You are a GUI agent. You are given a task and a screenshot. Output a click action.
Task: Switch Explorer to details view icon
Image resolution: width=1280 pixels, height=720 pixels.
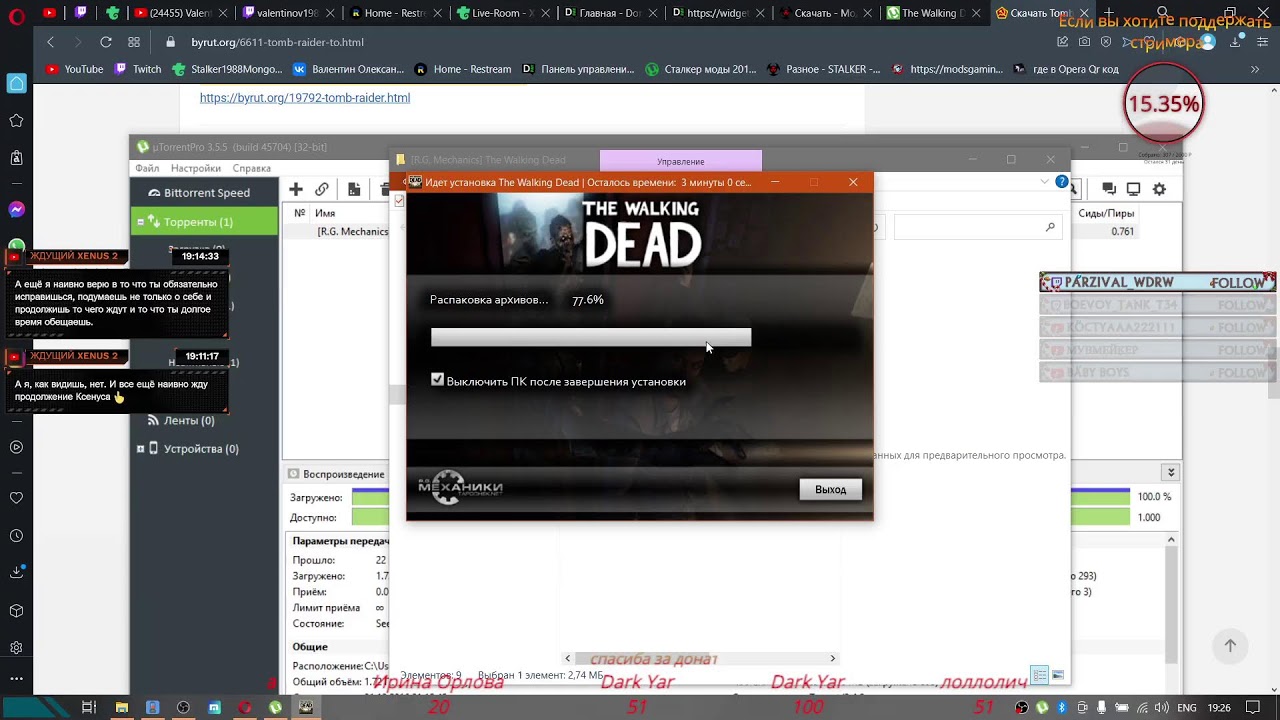pos(1040,675)
